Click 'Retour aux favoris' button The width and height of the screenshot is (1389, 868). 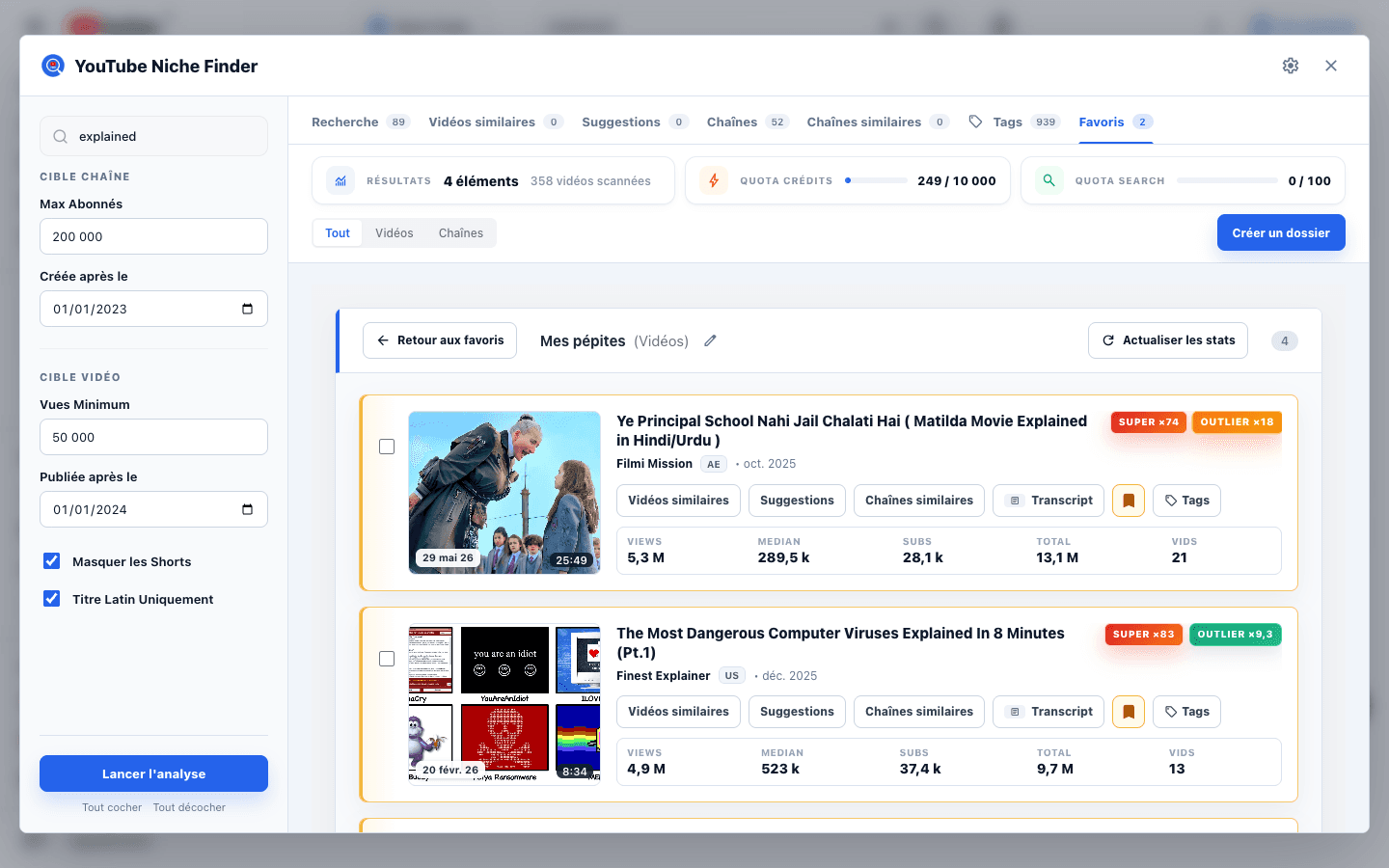click(440, 340)
